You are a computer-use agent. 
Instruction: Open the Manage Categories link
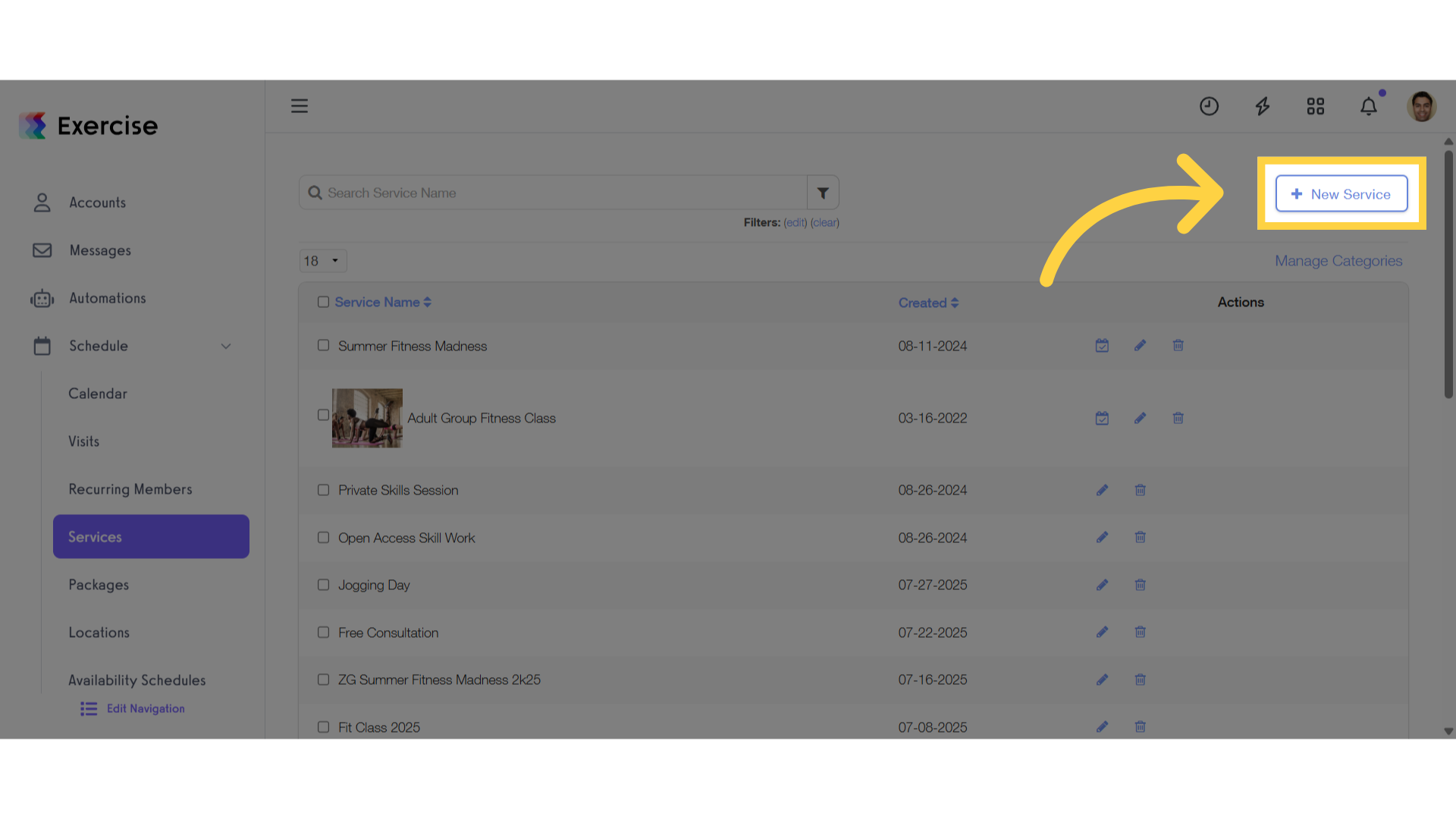click(x=1338, y=261)
